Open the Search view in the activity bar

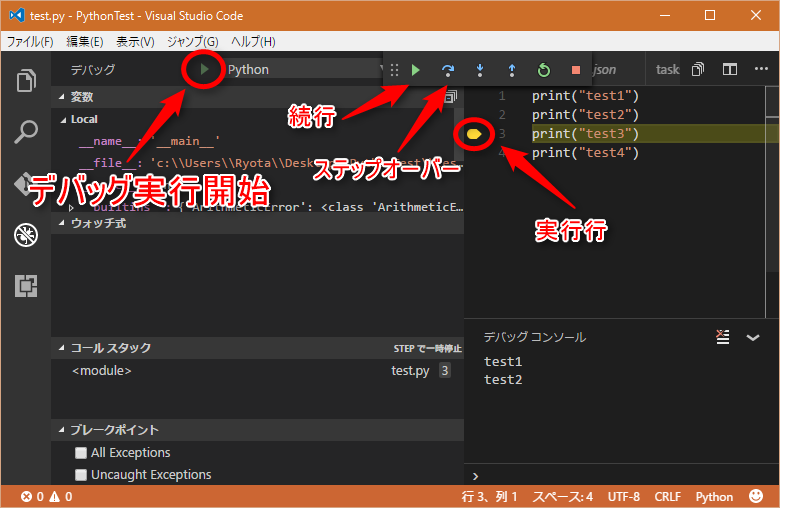[26, 132]
